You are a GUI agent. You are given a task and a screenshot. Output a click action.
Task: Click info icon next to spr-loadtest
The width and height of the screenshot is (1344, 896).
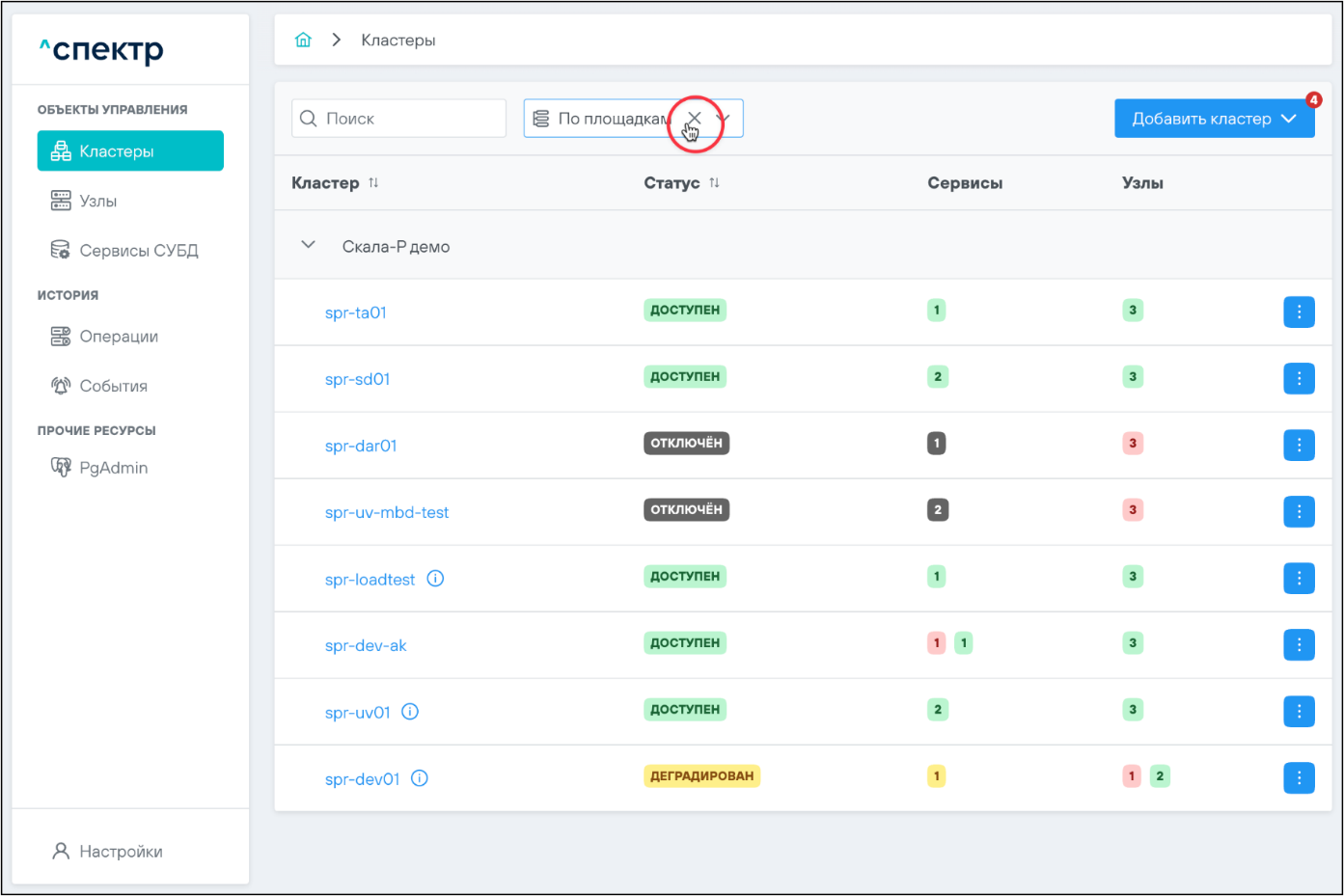435,579
